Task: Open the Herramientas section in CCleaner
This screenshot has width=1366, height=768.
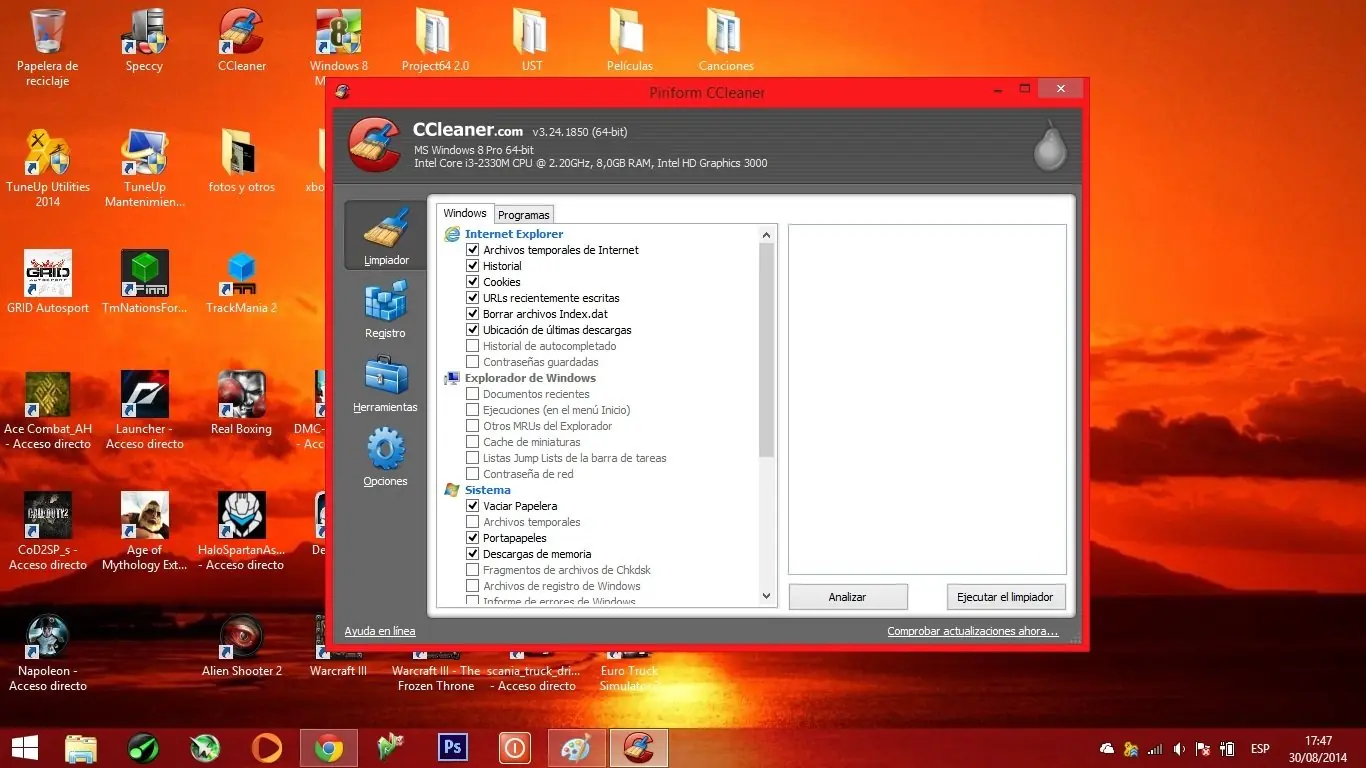Action: [x=386, y=384]
